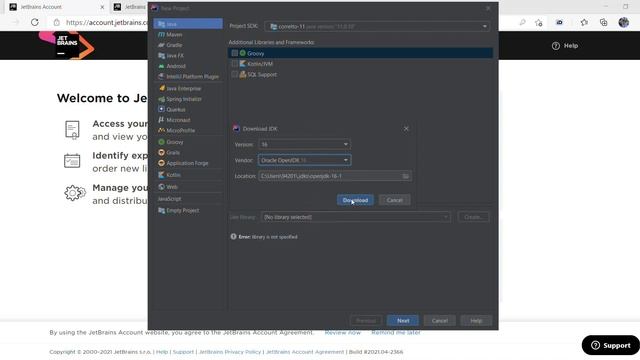Browse for JDK location folder icon
Viewport: 640px width, 360px height.
pyautogui.click(x=405, y=176)
